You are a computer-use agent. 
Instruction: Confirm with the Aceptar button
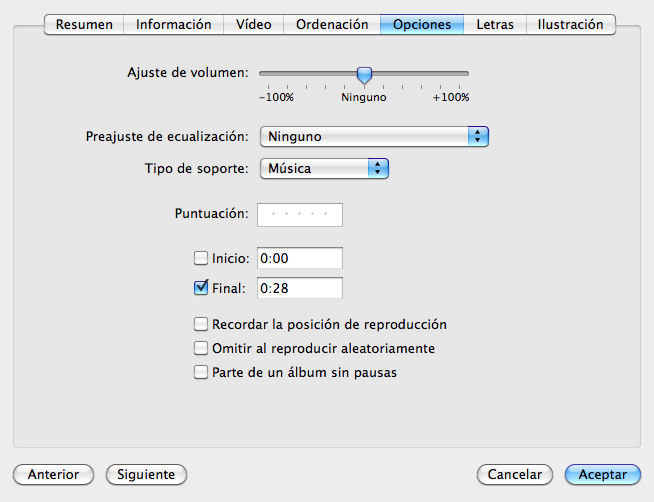pos(603,474)
